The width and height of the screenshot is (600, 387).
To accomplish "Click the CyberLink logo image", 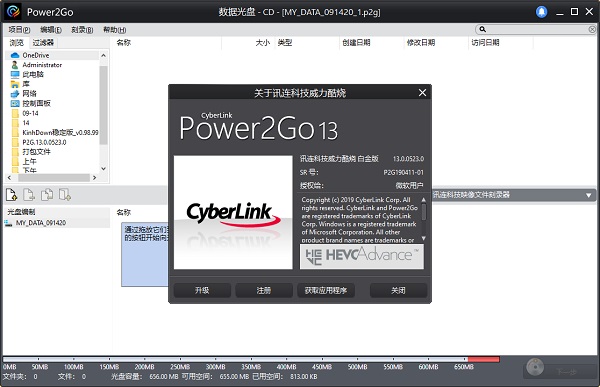I will (x=233, y=212).
